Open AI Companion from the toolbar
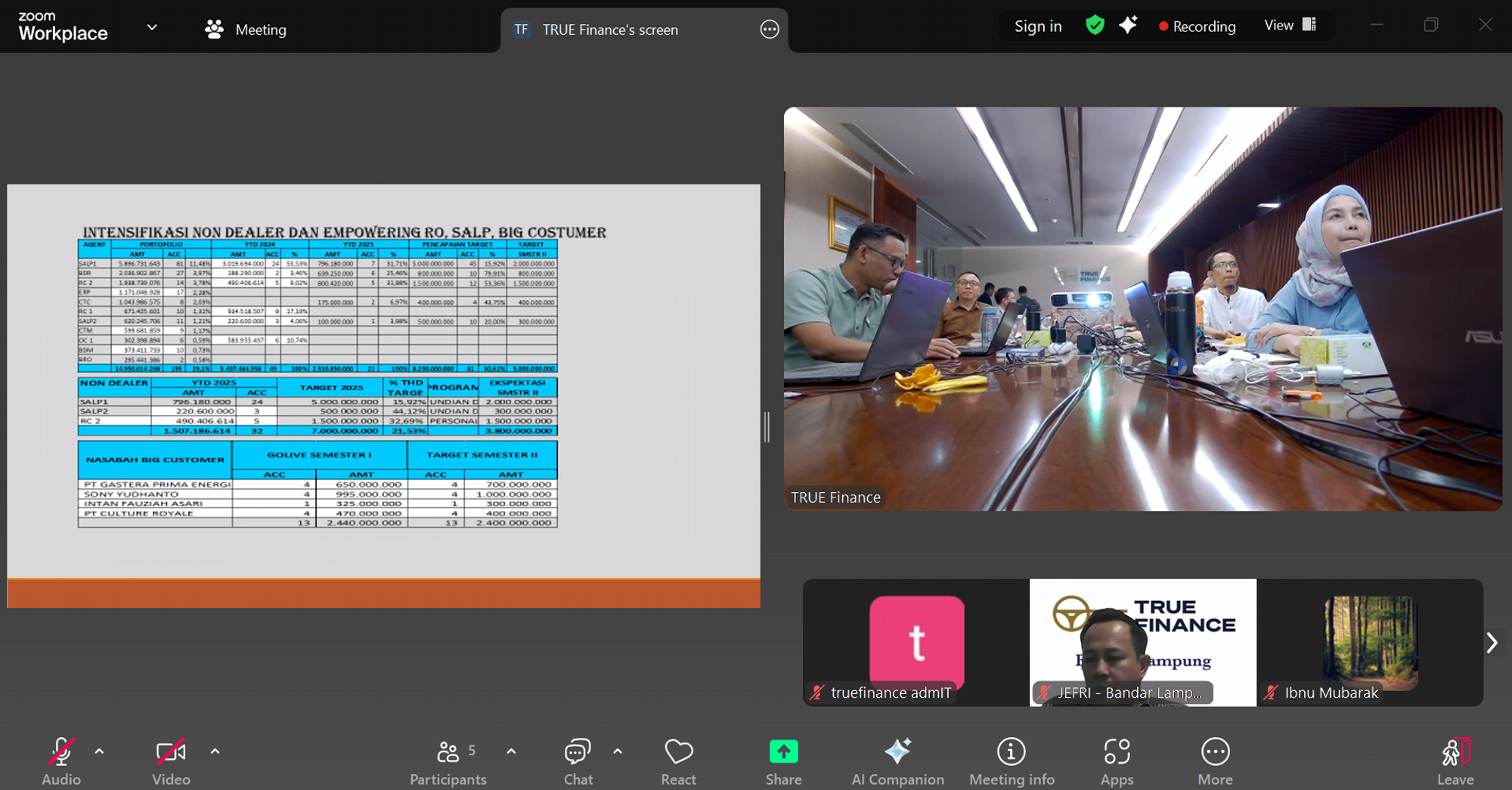Screen dimensions: 1512x790 click(x=898, y=762)
